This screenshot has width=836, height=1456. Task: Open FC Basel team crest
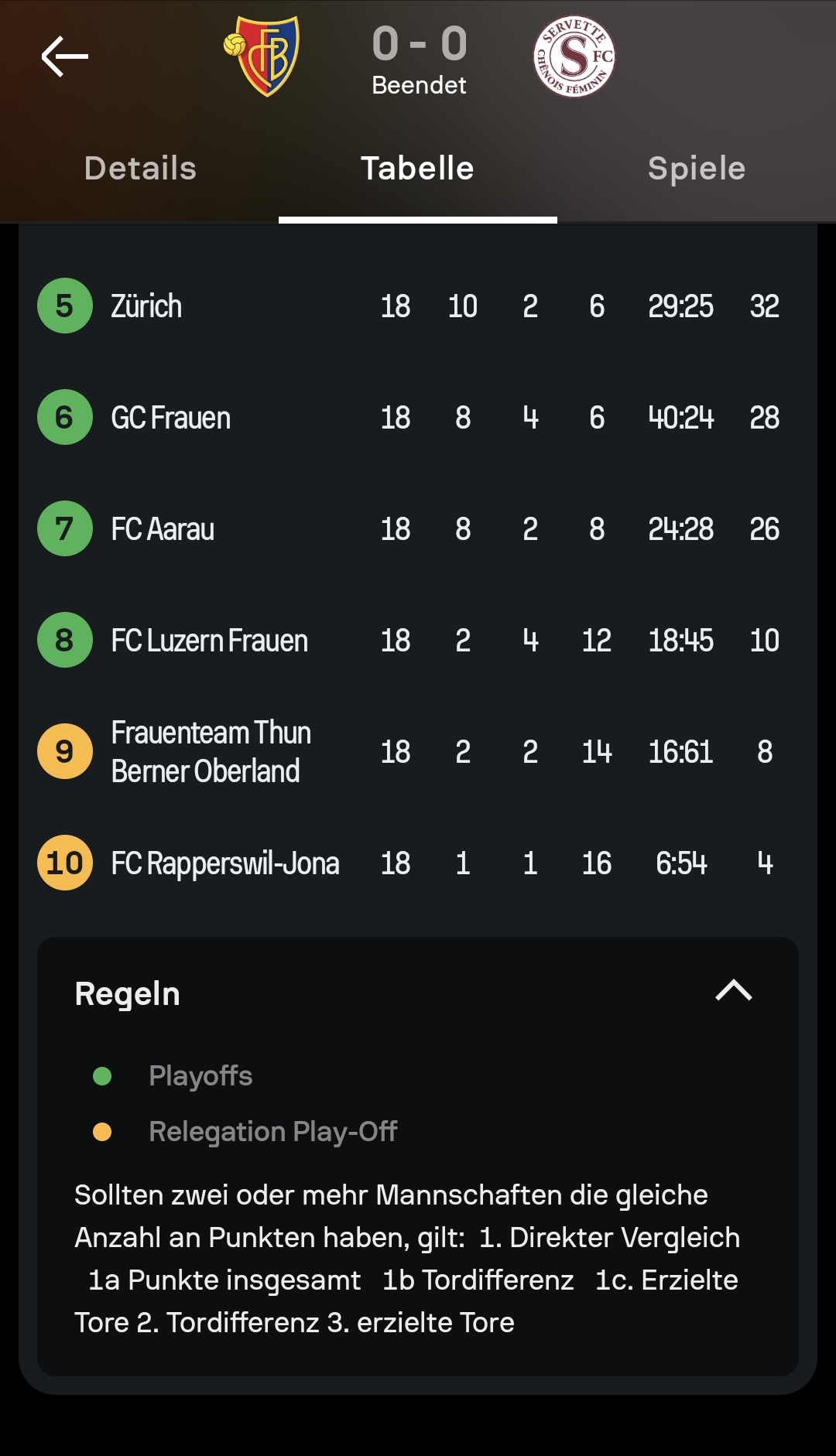click(x=263, y=56)
